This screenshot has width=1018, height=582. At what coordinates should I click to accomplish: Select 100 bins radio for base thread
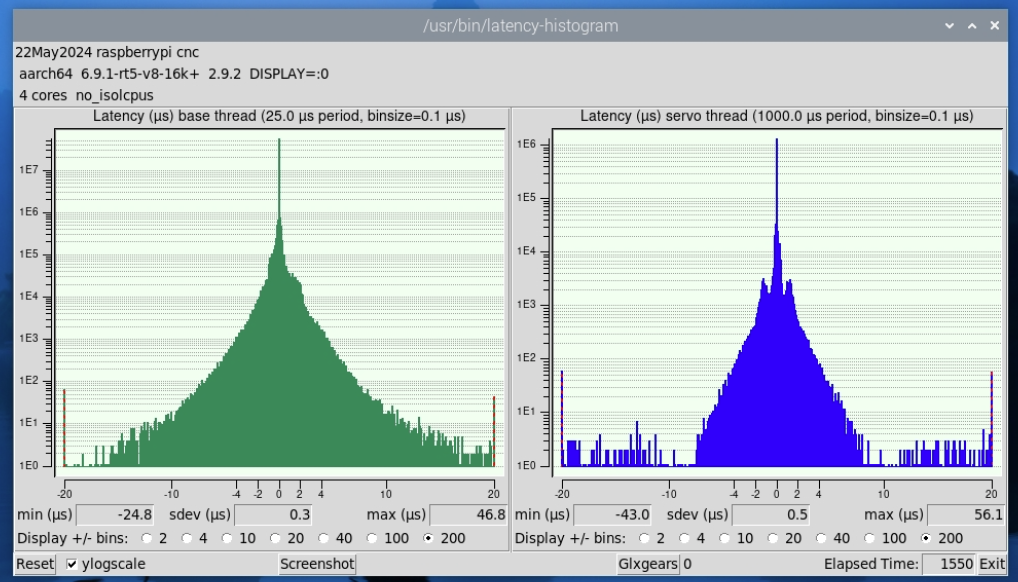(x=371, y=538)
